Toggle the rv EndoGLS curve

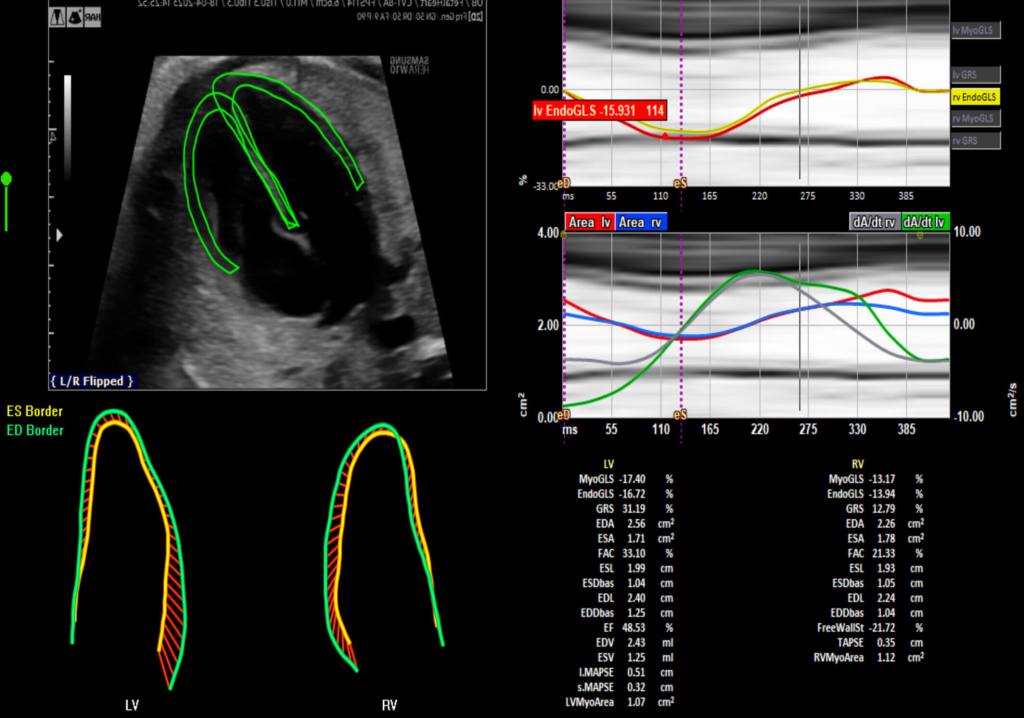[975, 97]
